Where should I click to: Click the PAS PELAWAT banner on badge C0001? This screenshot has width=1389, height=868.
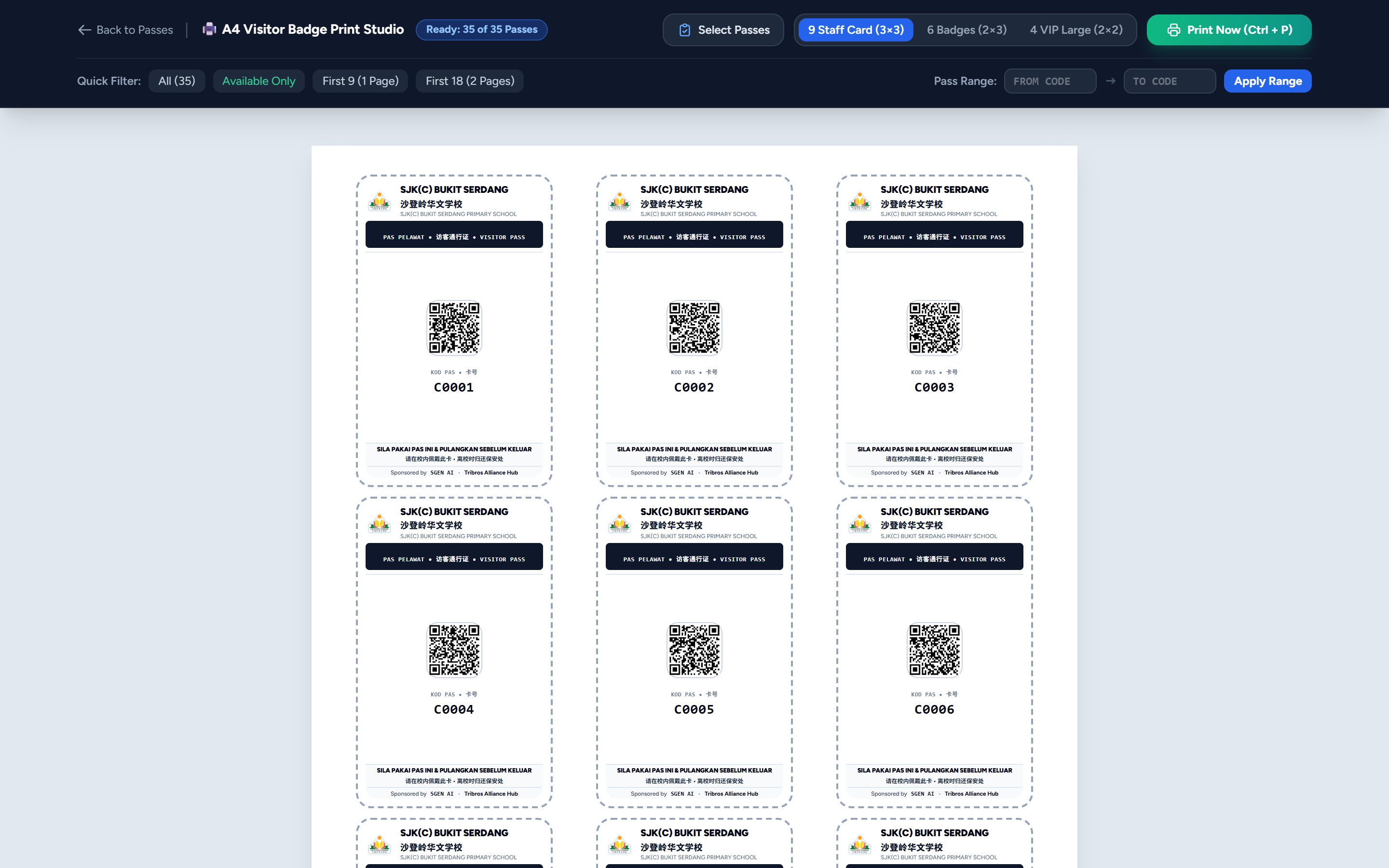pyautogui.click(x=454, y=235)
